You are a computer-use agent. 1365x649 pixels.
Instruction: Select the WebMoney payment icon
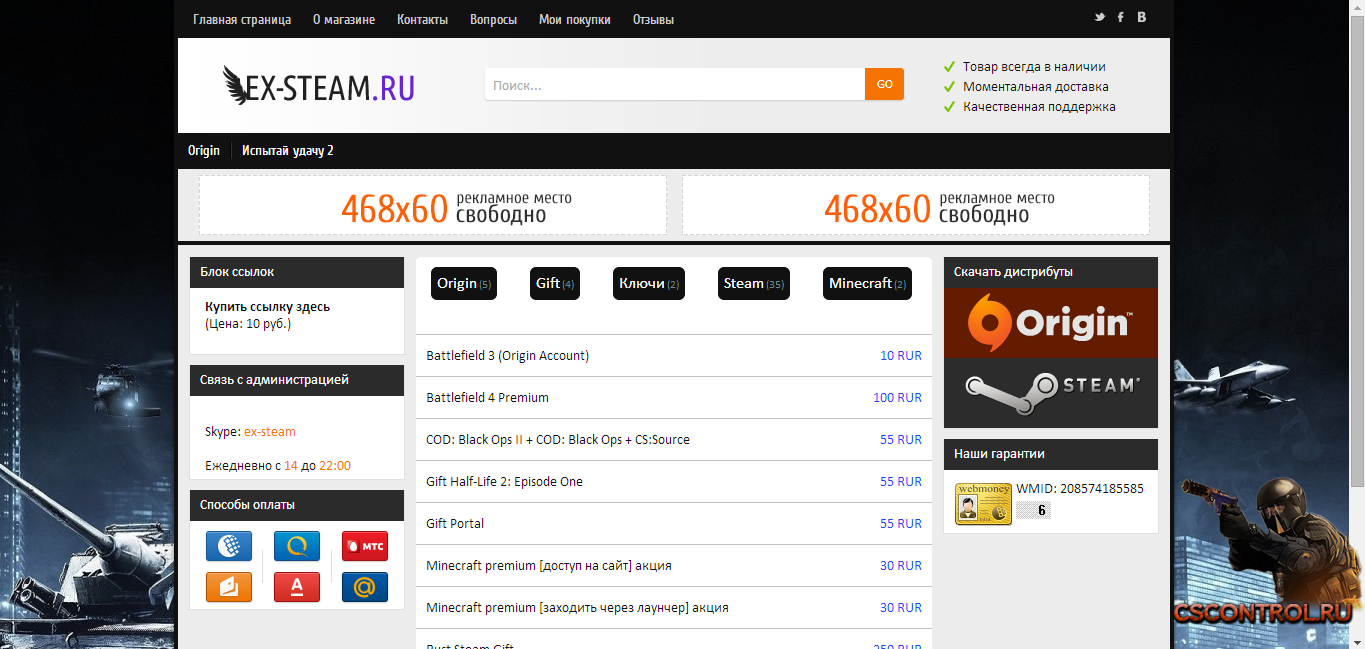pyautogui.click(x=229, y=546)
